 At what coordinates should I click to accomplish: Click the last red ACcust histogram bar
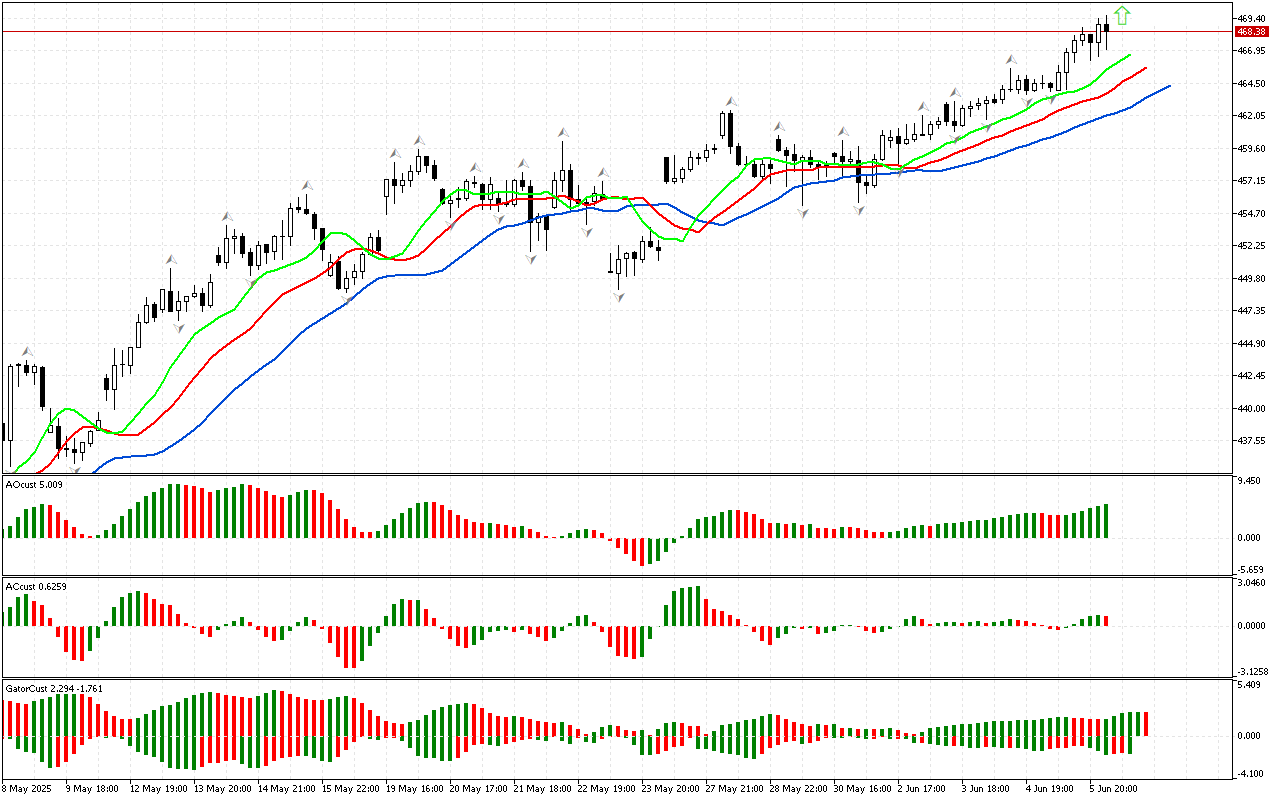[1106, 621]
